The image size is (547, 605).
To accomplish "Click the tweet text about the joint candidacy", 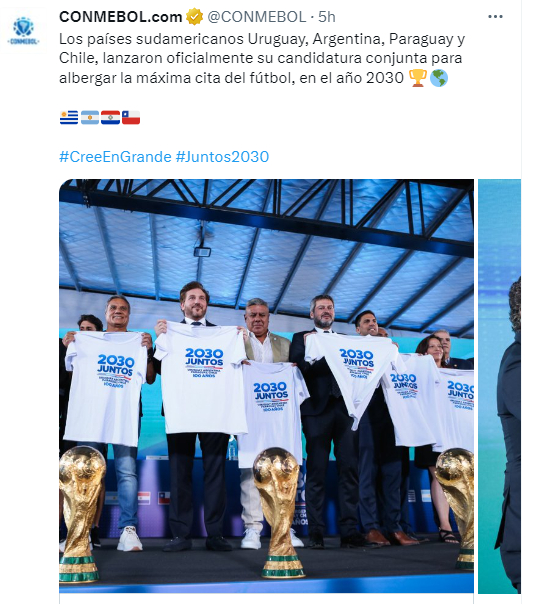I will [262, 58].
